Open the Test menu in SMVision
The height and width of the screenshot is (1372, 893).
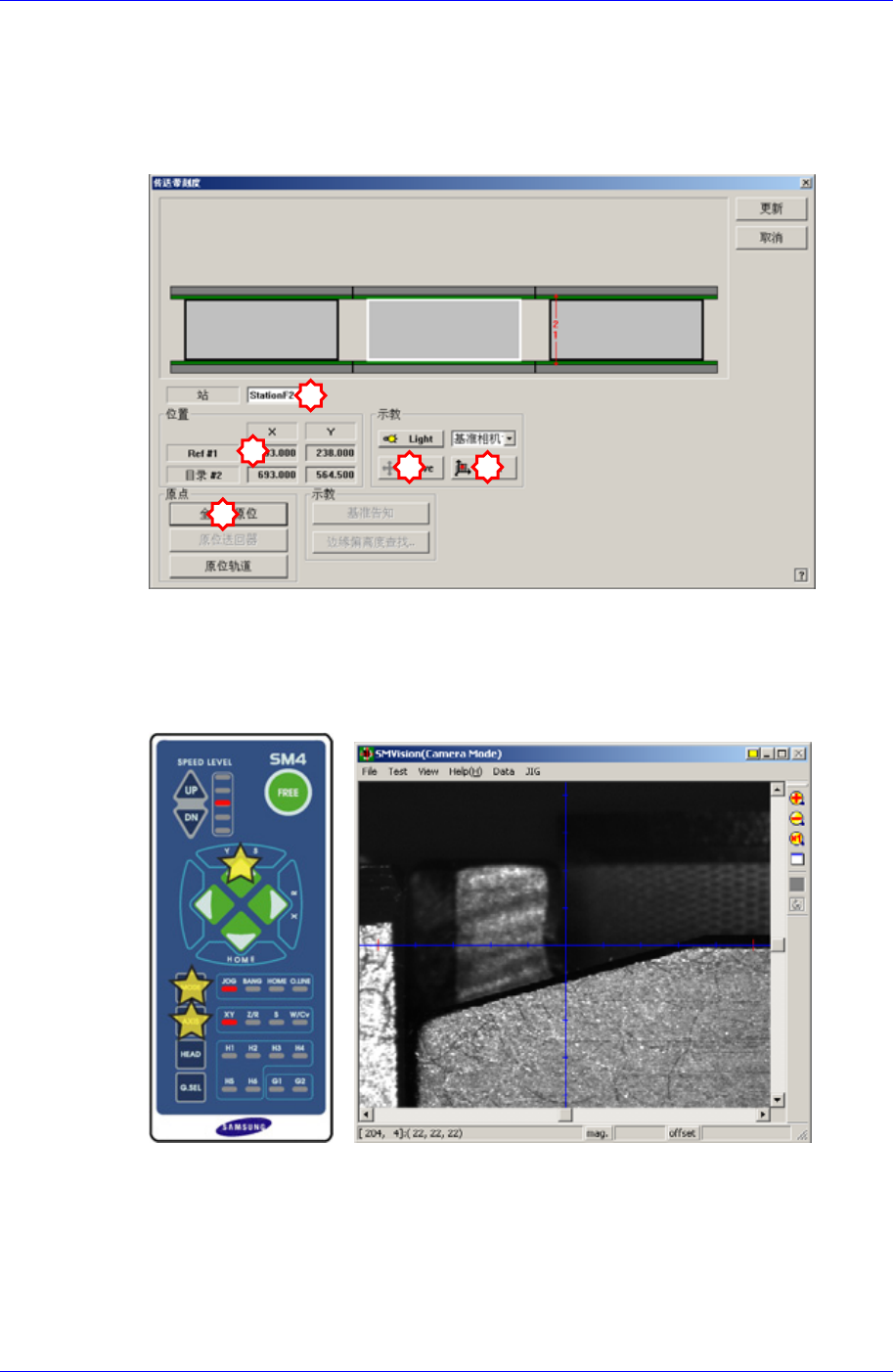pyautogui.click(x=397, y=771)
